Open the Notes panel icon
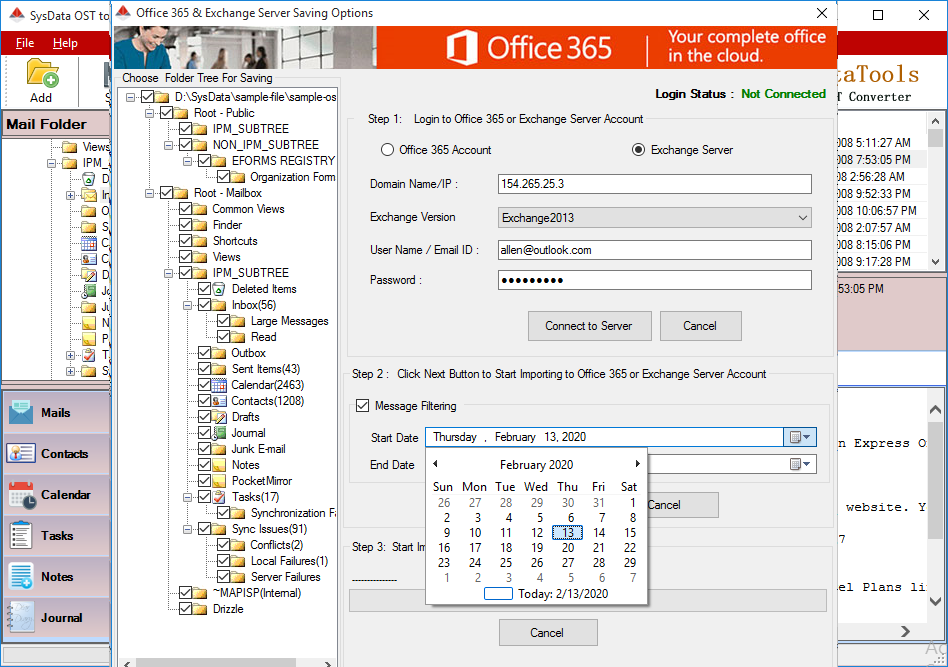The image size is (948, 667). coord(21,576)
